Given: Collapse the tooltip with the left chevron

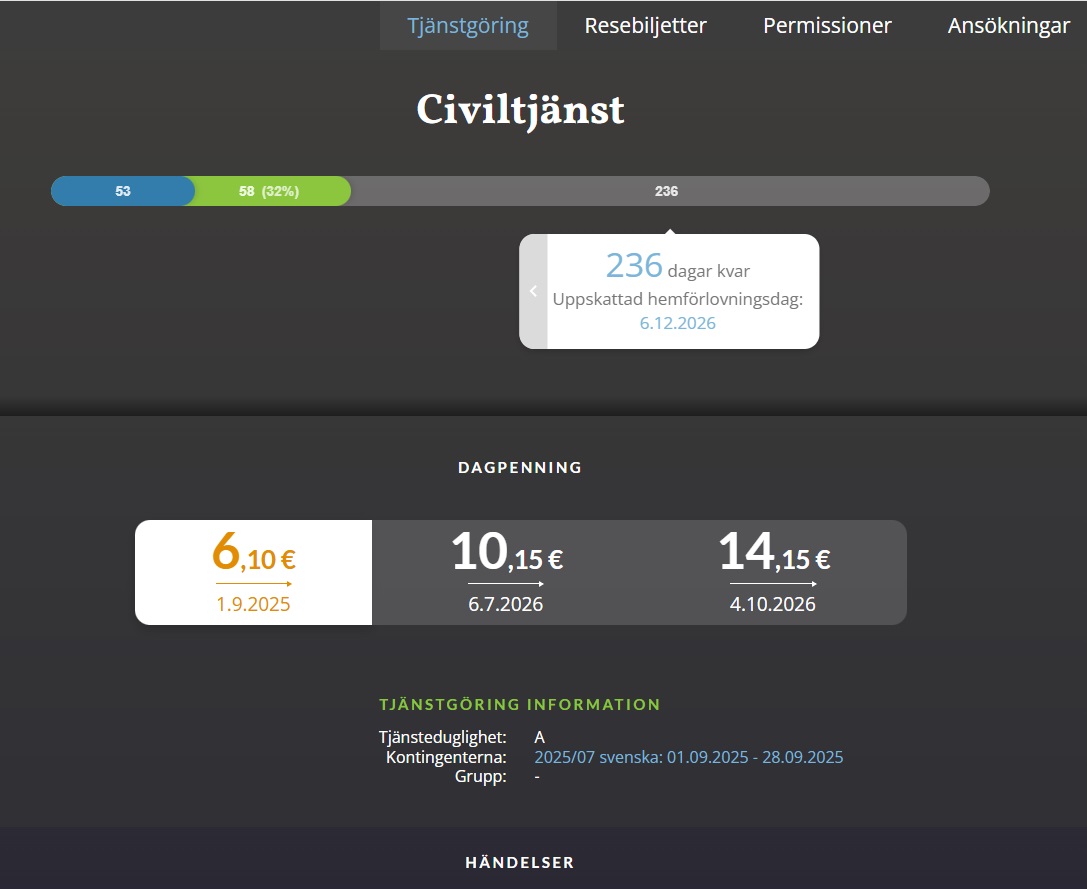Looking at the screenshot, I should [x=533, y=291].
